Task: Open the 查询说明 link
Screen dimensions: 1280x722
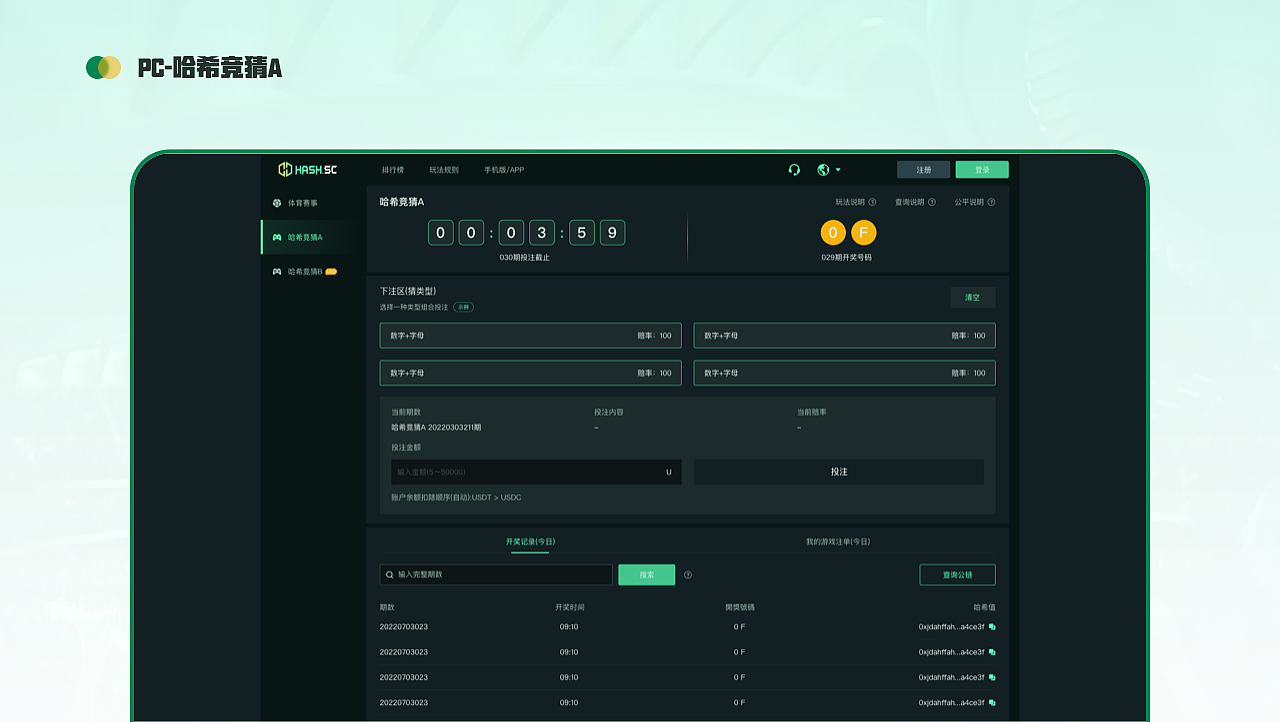Action: (909, 202)
